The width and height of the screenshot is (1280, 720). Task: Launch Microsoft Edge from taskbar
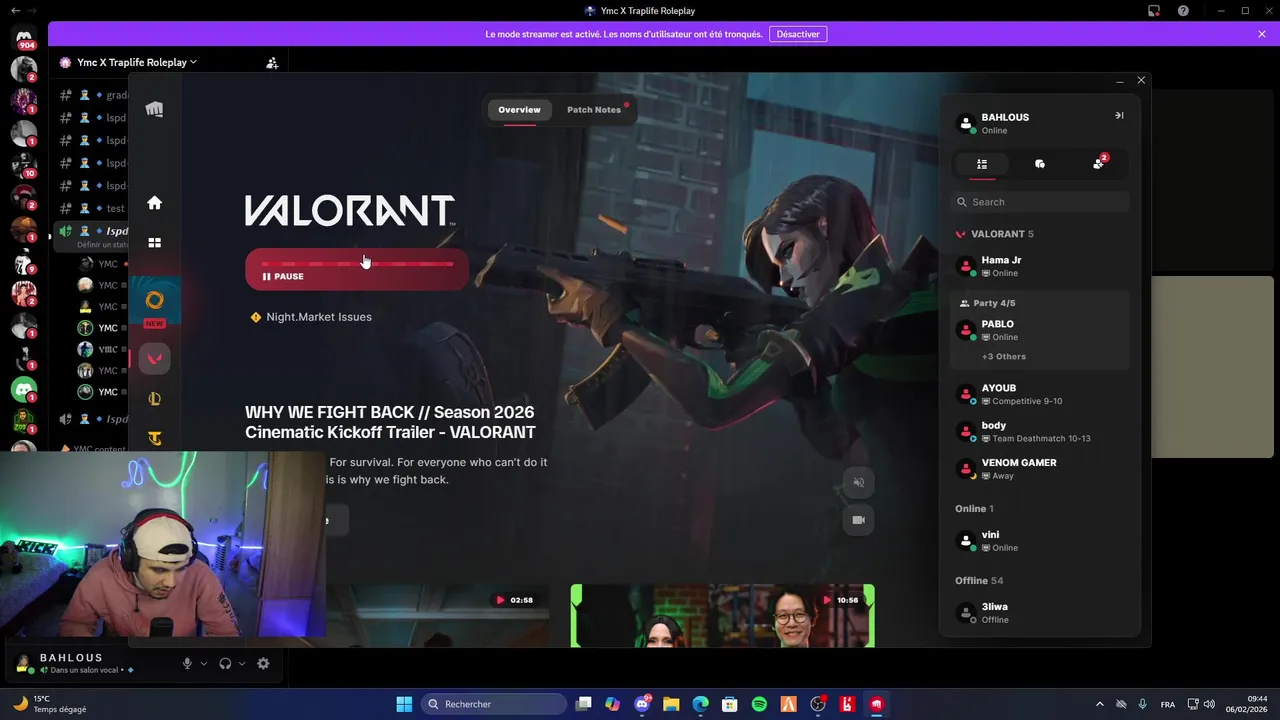pyautogui.click(x=701, y=704)
